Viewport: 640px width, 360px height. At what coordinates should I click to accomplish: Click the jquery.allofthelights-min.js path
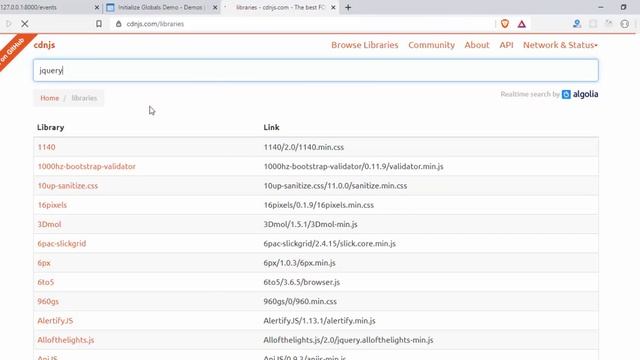tap(348, 340)
